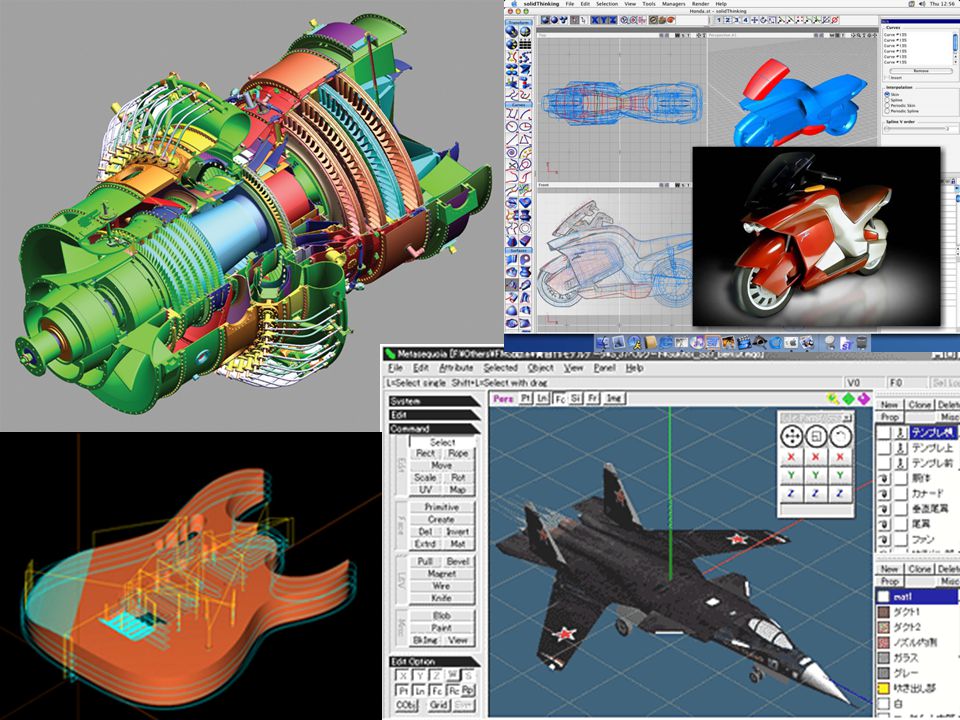Toggle the eye icon for カナード object
This screenshot has height=720, width=960.
(884, 494)
